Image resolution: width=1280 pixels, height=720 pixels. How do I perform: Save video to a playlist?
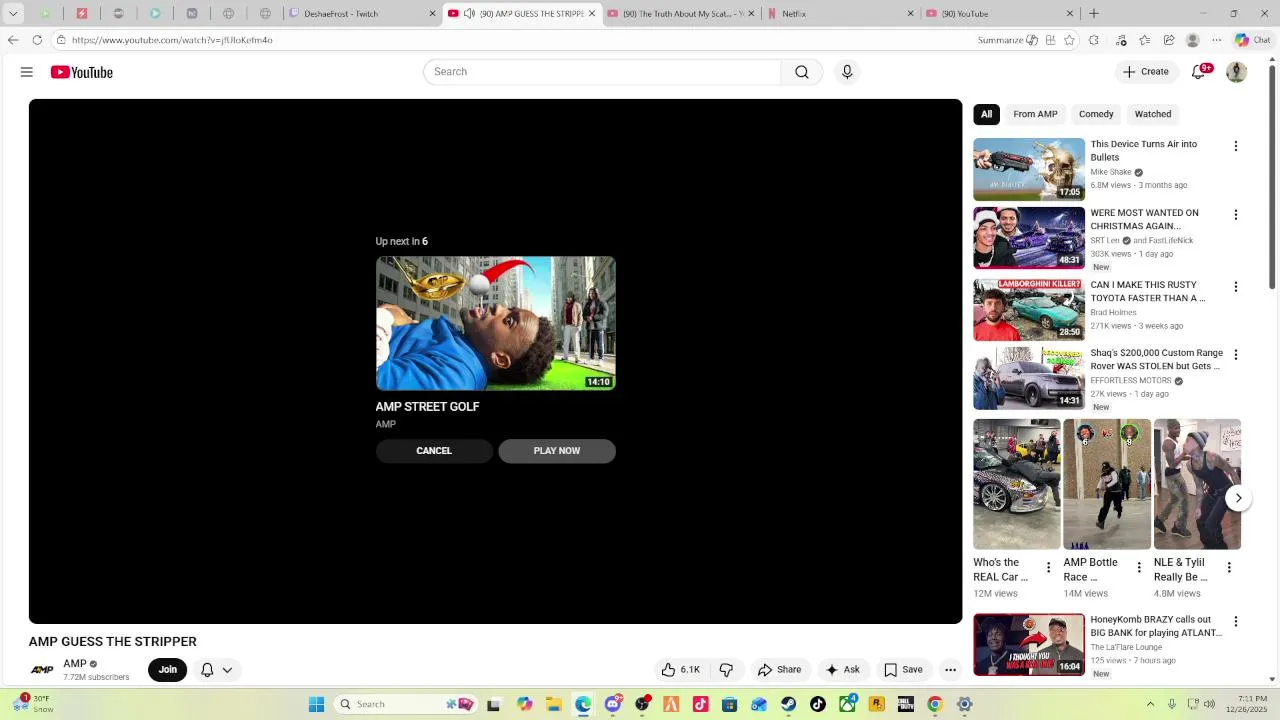[903, 670]
